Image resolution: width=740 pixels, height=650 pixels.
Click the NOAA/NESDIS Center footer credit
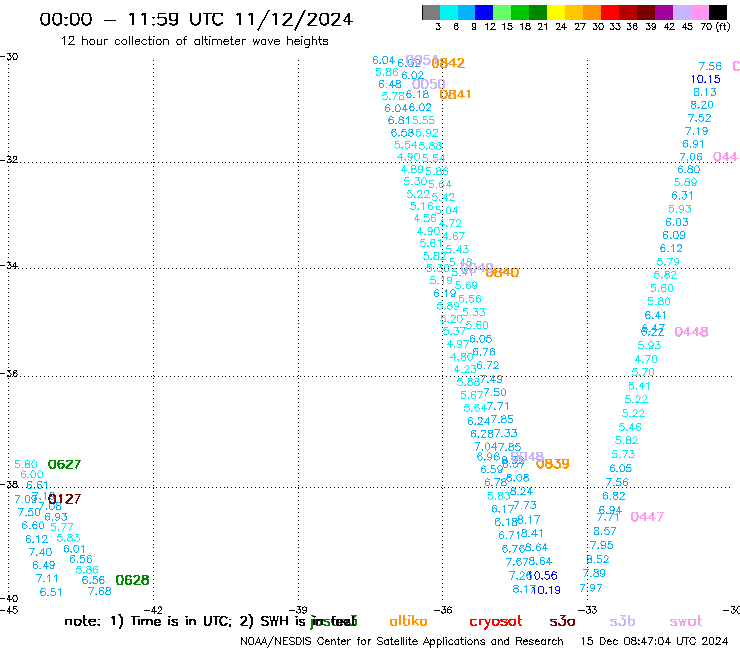tap(402, 642)
